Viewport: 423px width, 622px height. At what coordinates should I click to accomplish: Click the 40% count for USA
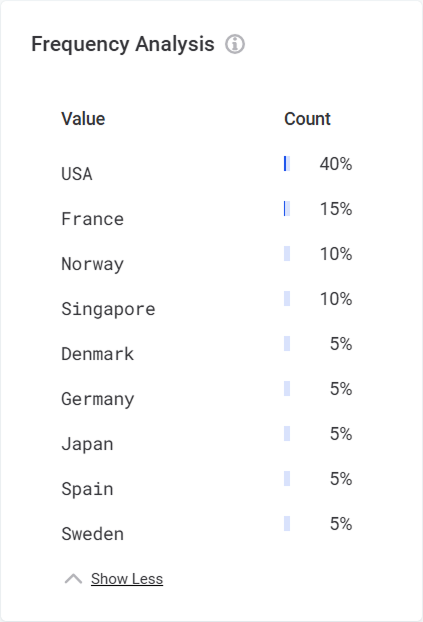[x=336, y=164]
